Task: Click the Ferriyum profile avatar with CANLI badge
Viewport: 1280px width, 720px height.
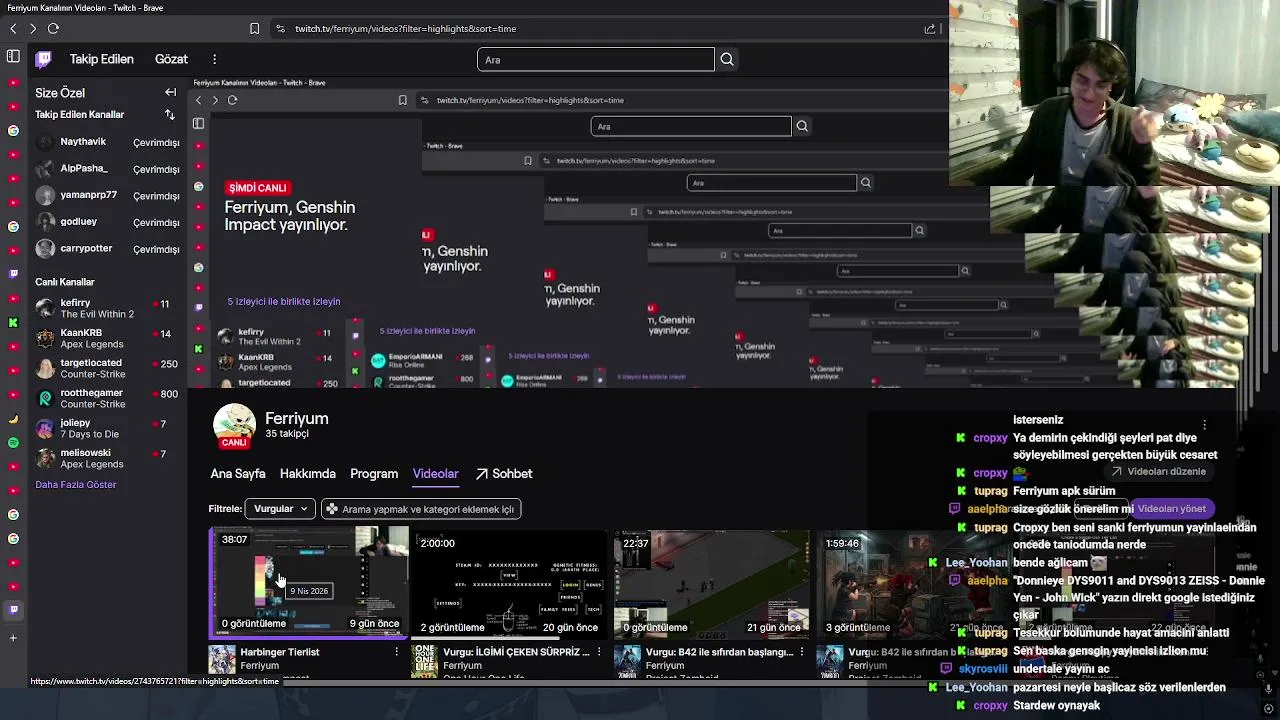Action: (234, 426)
